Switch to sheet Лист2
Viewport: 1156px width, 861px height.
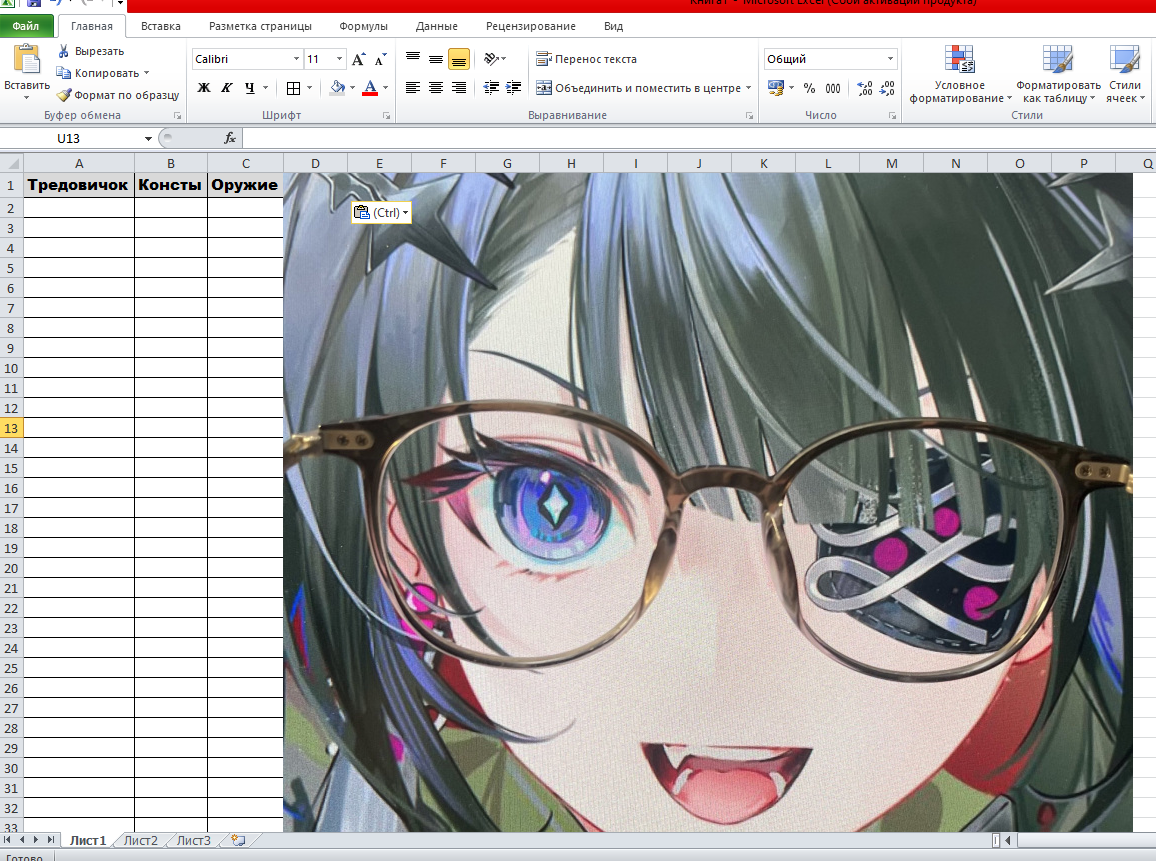click(141, 840)
